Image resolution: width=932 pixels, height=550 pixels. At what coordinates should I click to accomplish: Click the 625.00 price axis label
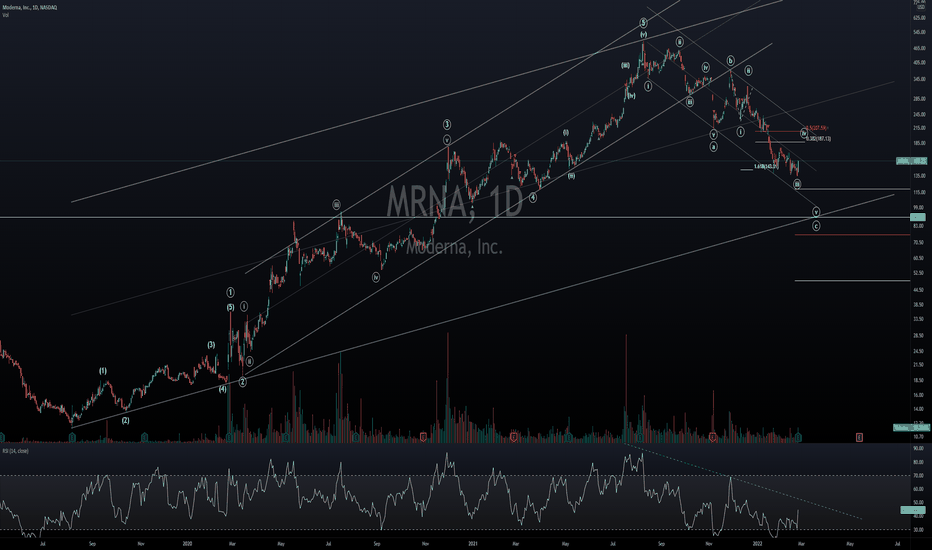[919, 18]
